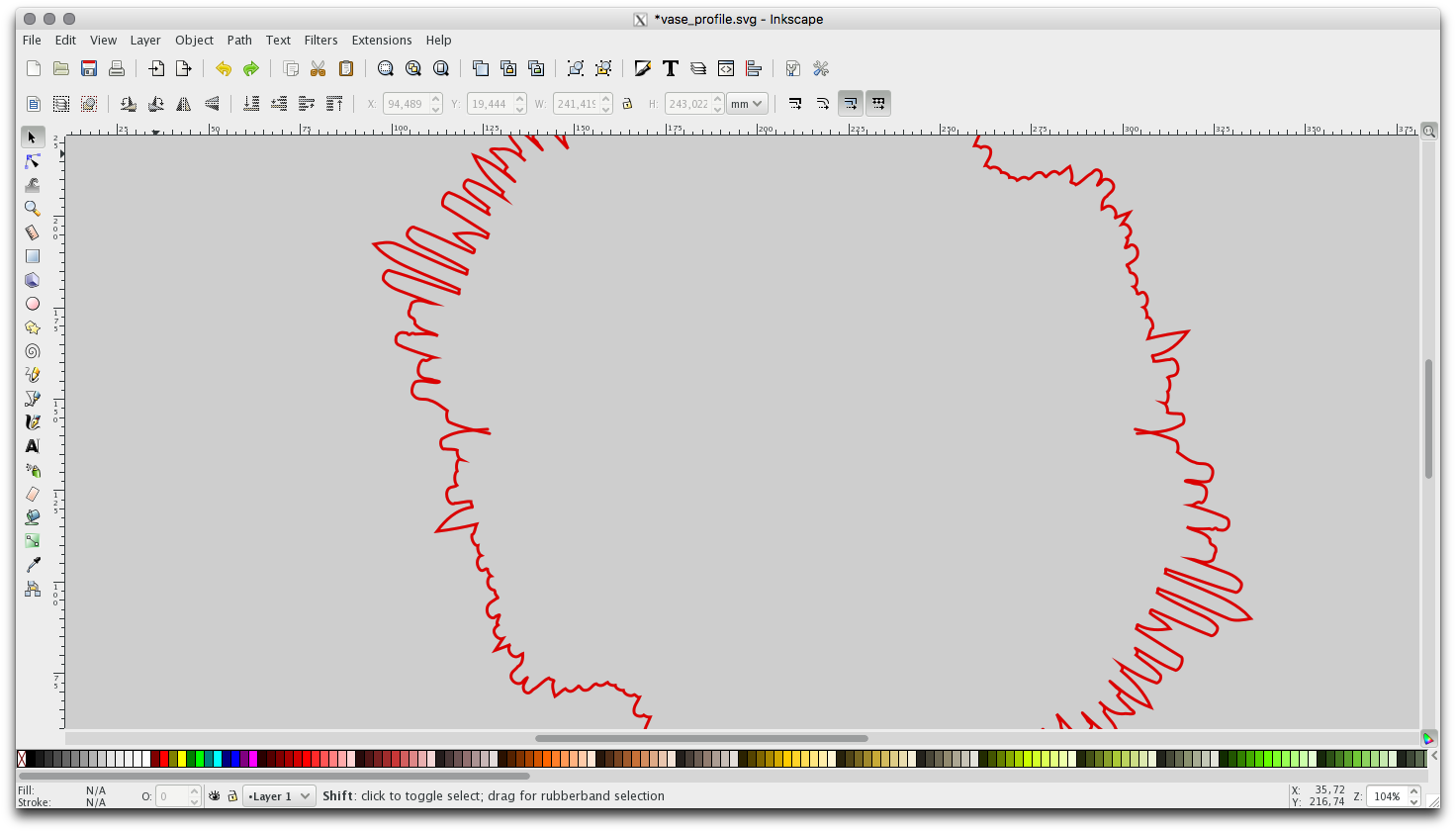Toggle color-managed view at canvas corner
The image size is (1456, 832).
tap(1428, 738)
